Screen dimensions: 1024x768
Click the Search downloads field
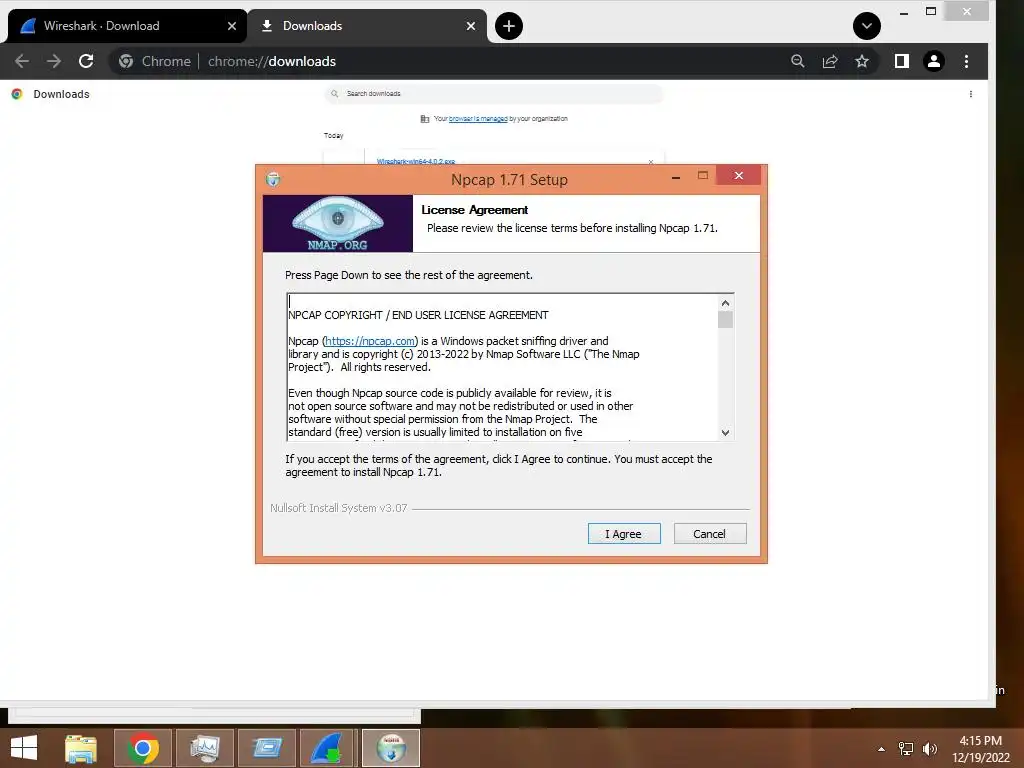(494, 93)
